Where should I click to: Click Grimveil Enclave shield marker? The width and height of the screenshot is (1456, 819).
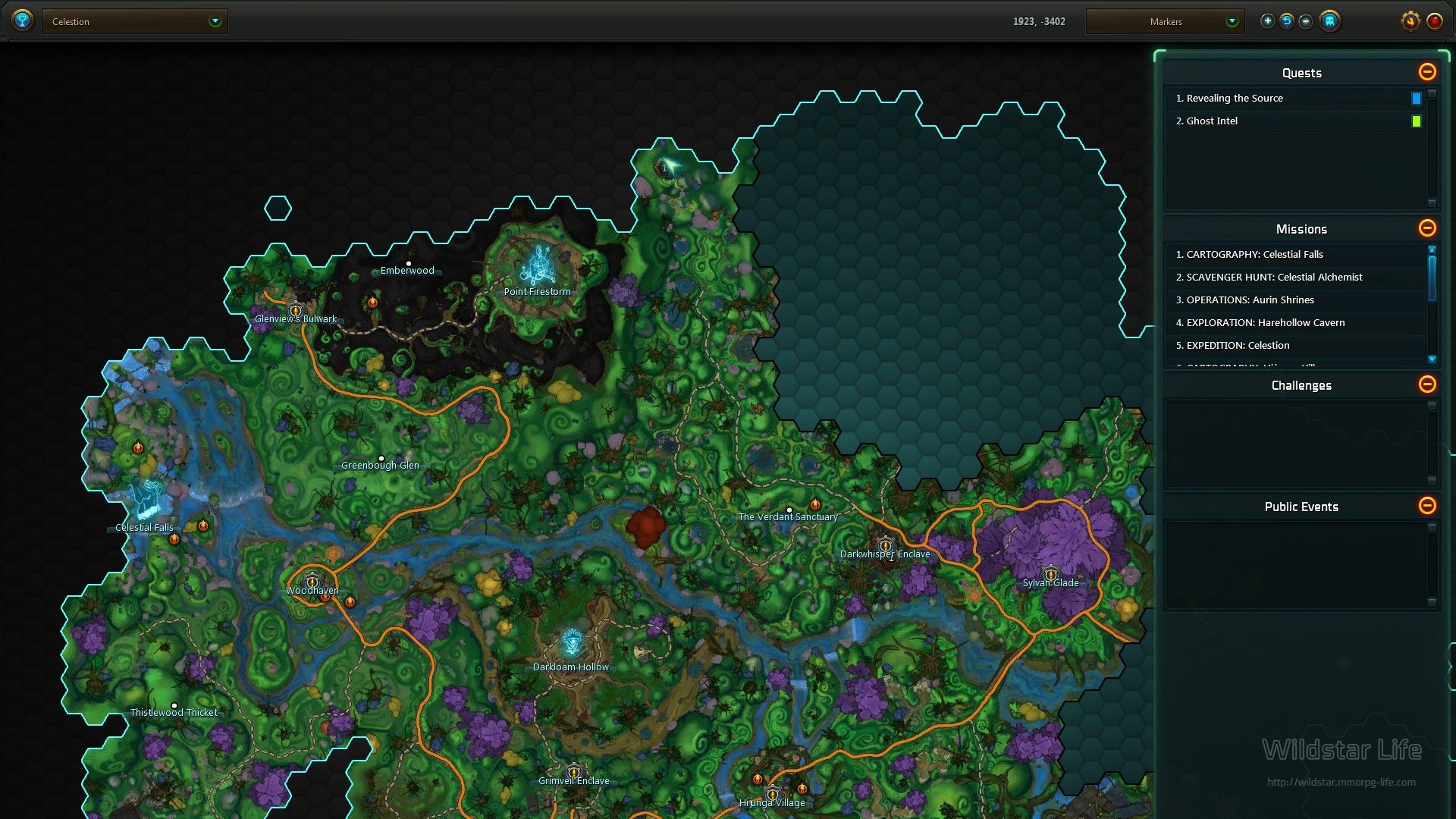pos(574,772)
